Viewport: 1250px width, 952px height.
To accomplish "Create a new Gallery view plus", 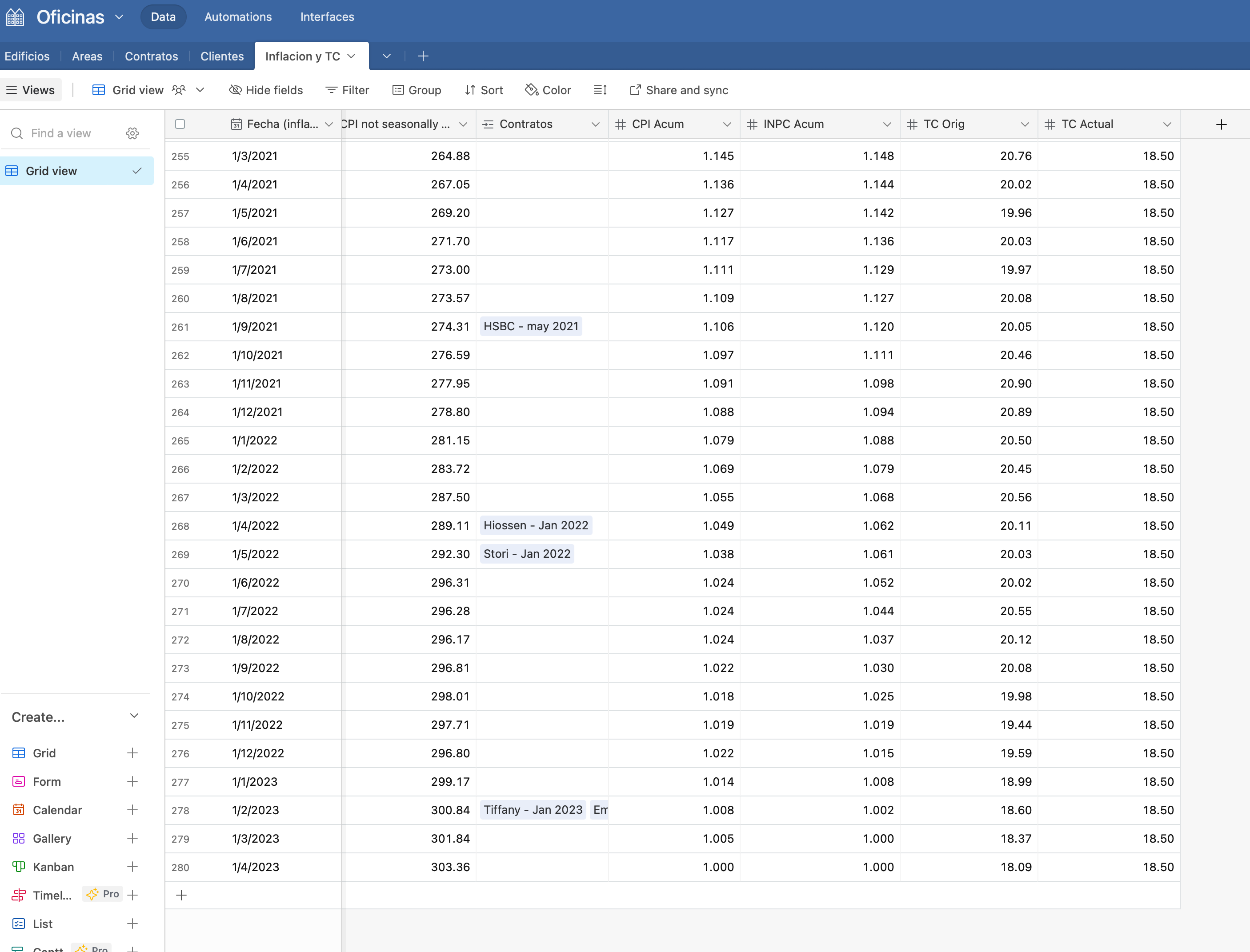I will [x=132, y=838].
